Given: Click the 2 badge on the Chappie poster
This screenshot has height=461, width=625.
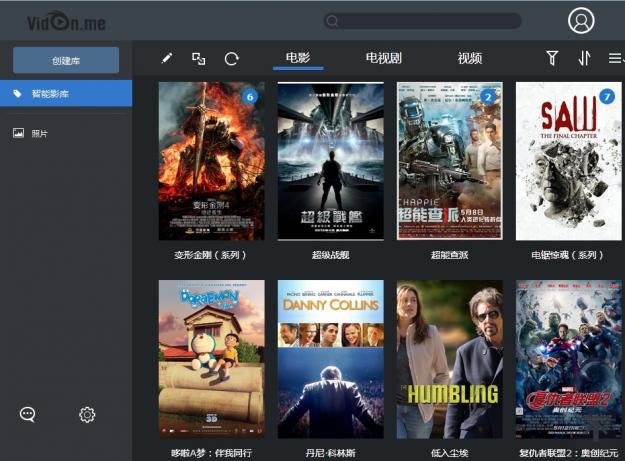Looking at the screenshot, I should pyautogui.click(x=488, y=96).
